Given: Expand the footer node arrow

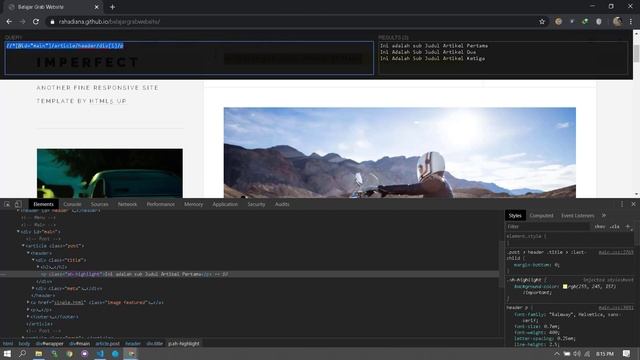Looking at the screenshot, I should (28, 317).
